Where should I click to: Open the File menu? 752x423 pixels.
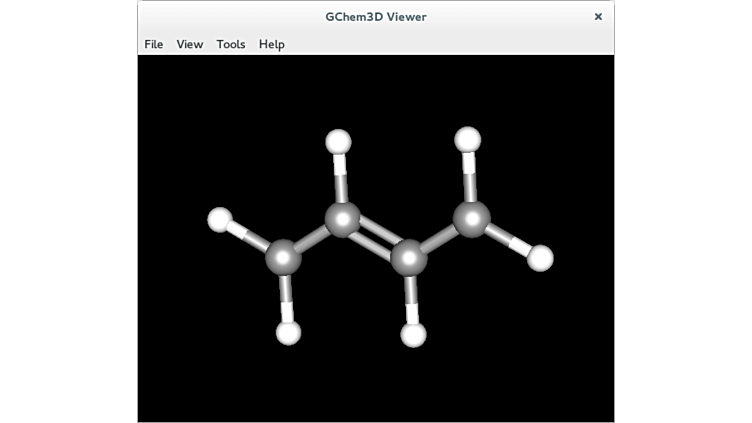pos(153,44)
